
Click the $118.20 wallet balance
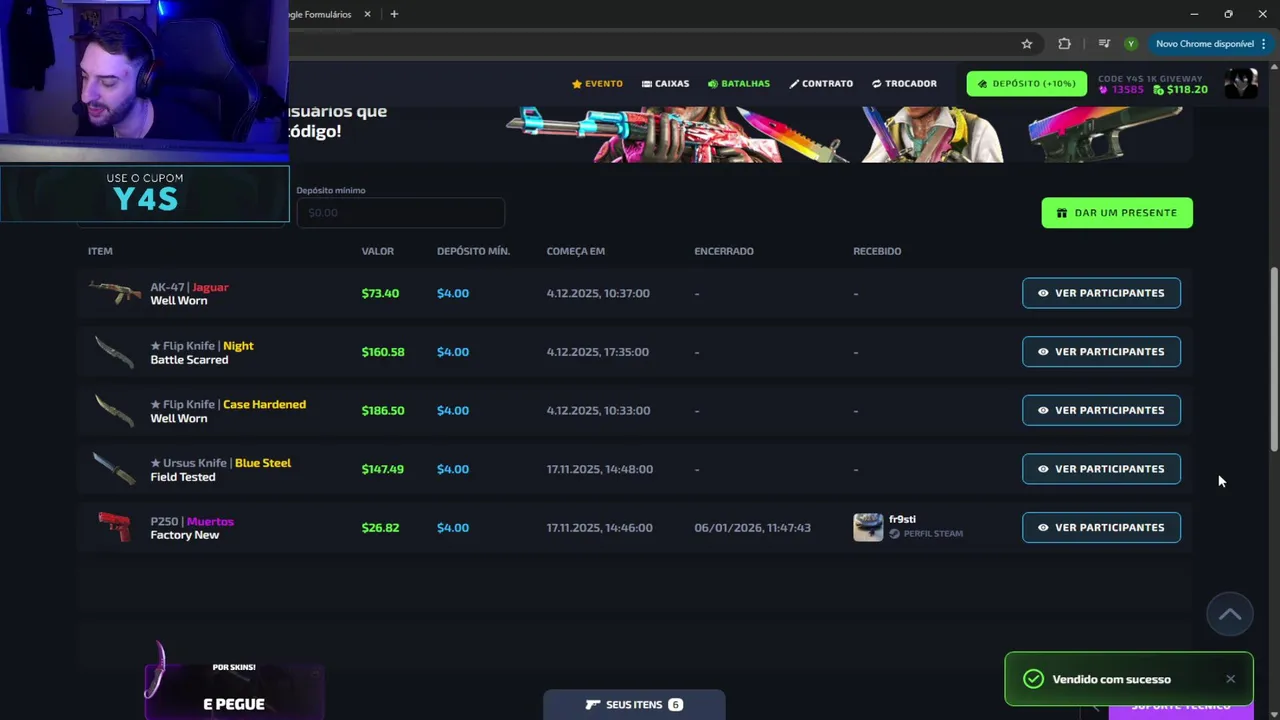1180,90
